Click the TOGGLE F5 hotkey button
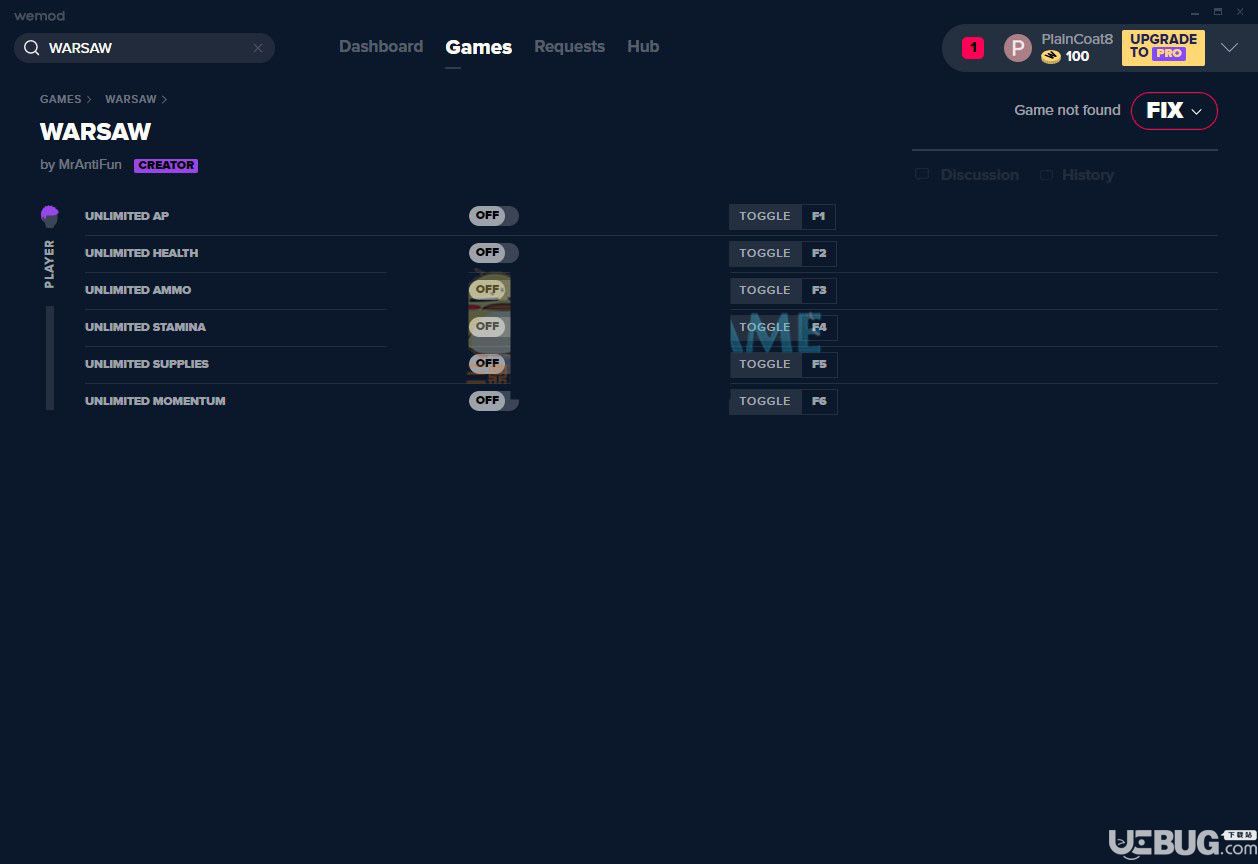This screenshot has height=864, width=1258. coord(782,364)
